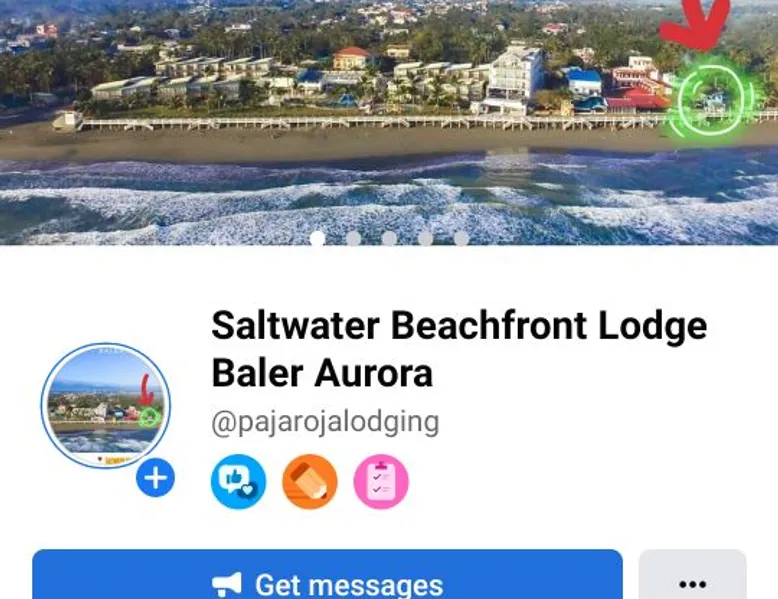
Task: Tap the Baler Aurora line of page name
Action: (323, 373)
